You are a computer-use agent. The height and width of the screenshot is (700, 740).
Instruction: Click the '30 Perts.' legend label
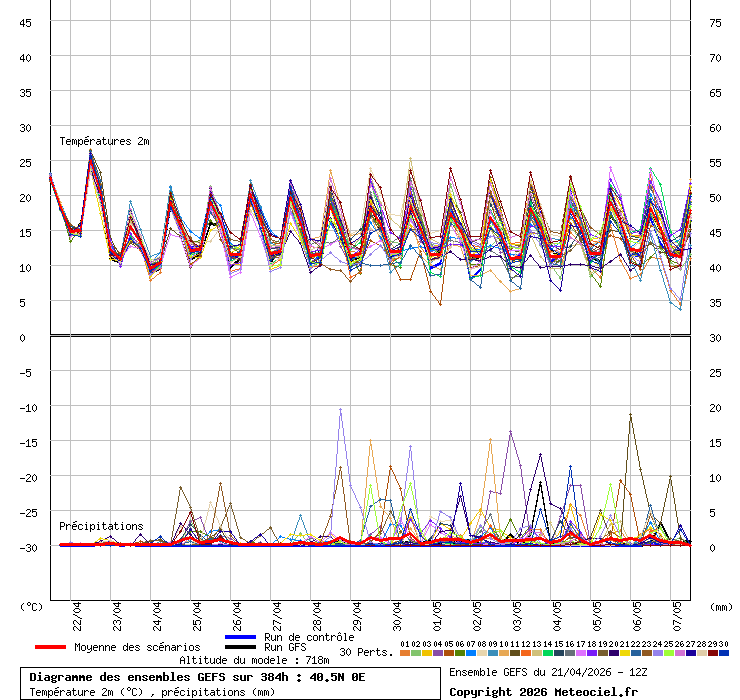[365, 652]
